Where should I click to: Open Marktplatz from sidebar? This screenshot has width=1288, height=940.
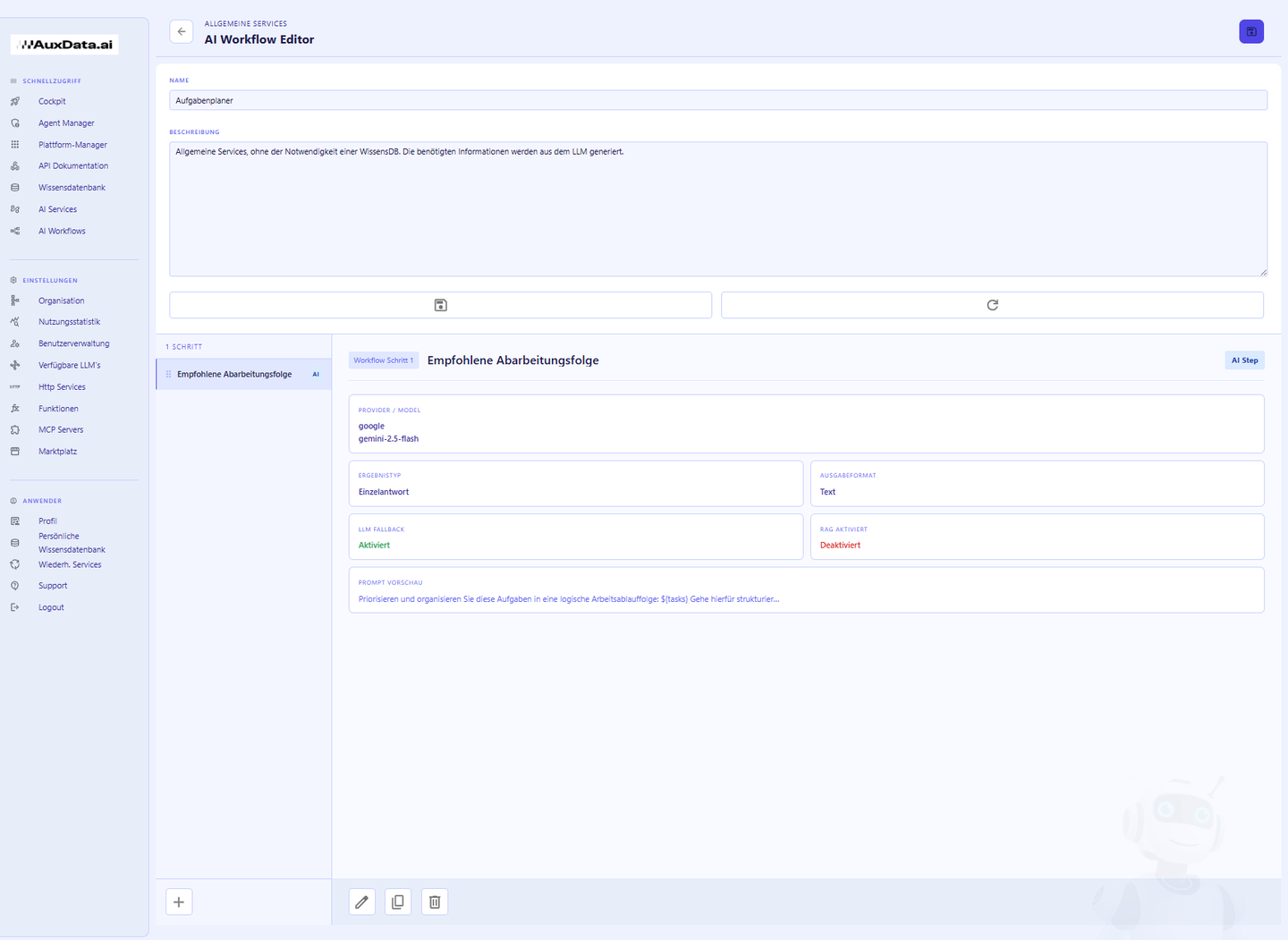(57, 451)
